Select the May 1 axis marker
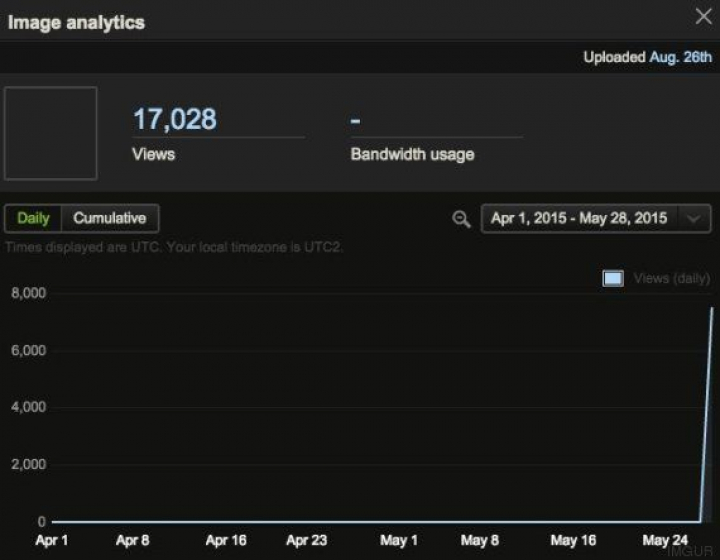The height and width of the screenshot is (560, 720). (399, 541)
